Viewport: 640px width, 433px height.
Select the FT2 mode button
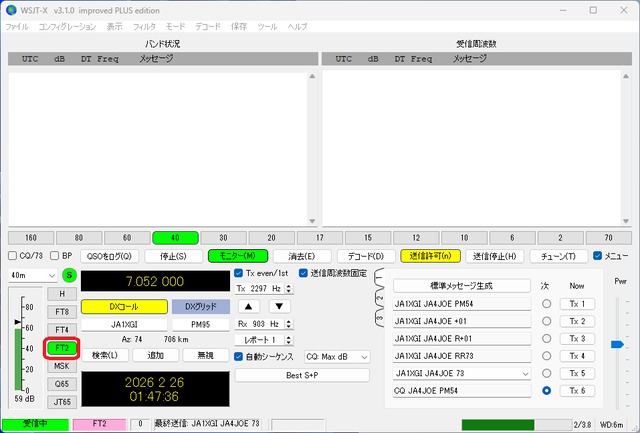pyautogui.click(x=62, y=348)
